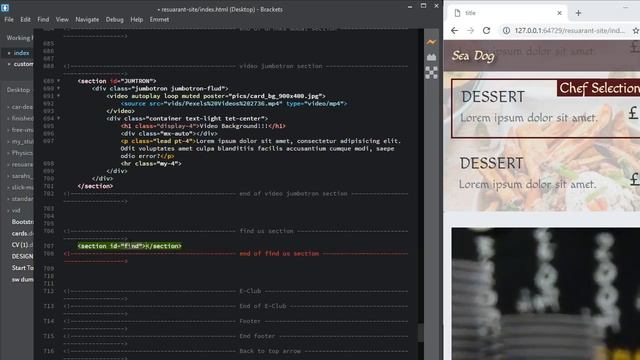Open the Bootstr file in sidebar
Image resolution: width=640 pixels, height=360 pixels.
[22, 222]
